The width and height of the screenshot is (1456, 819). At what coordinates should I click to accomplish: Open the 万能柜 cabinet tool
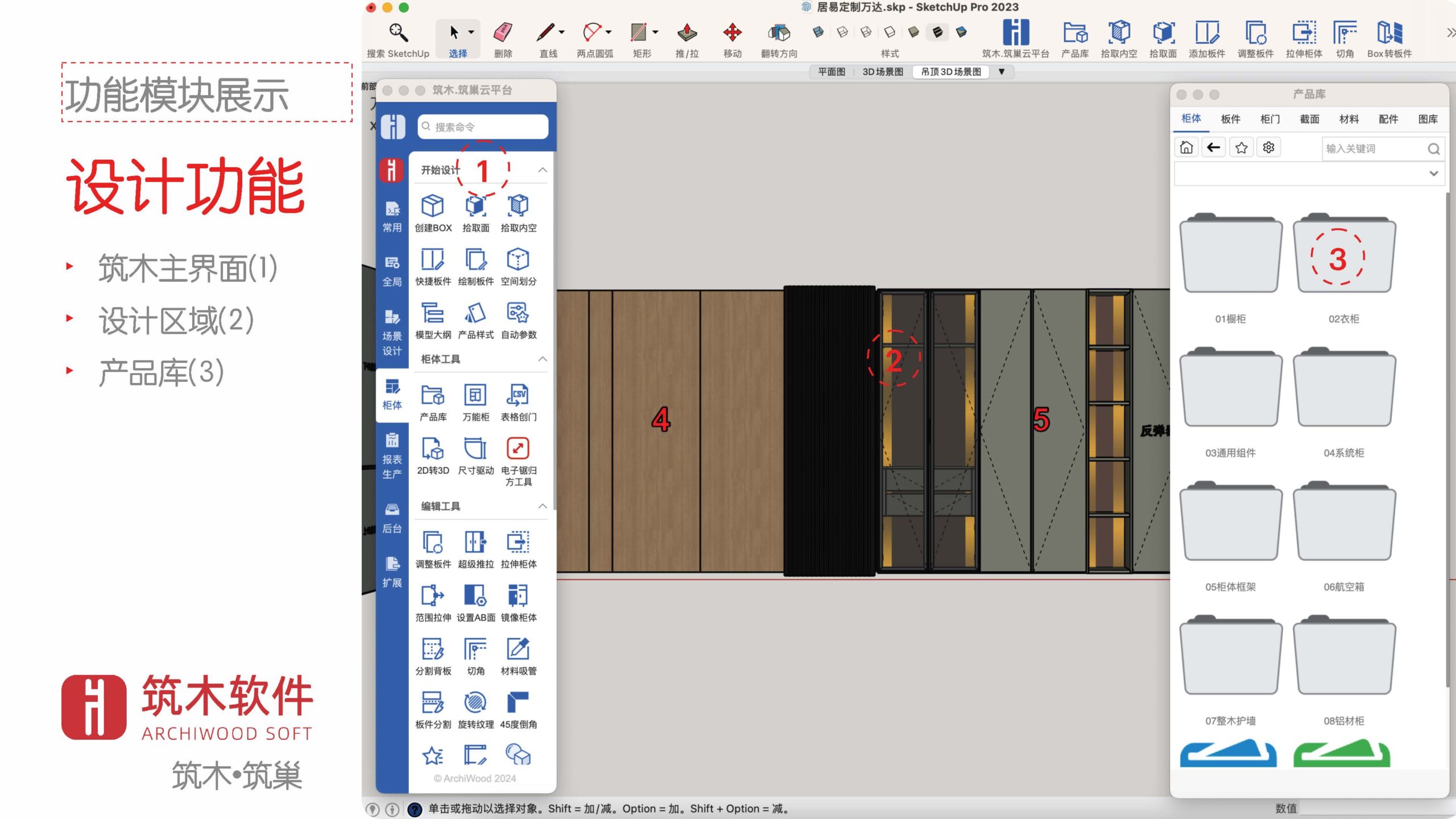coord(475,395)
